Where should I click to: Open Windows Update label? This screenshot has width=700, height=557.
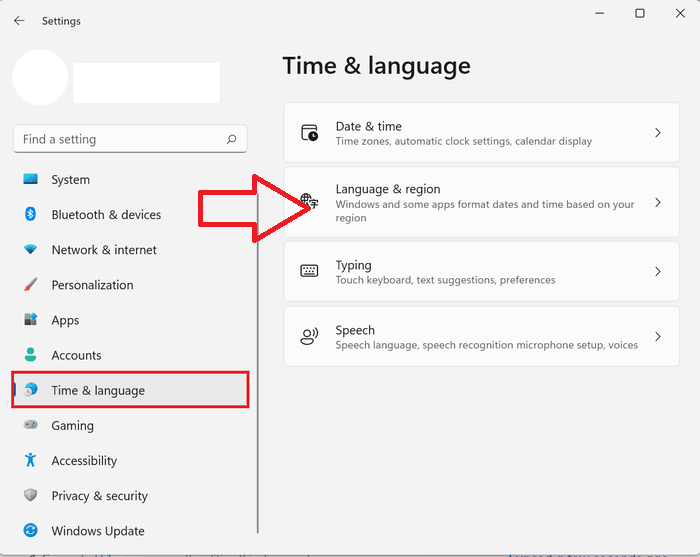pyautogui.click(x=98, y=531)
